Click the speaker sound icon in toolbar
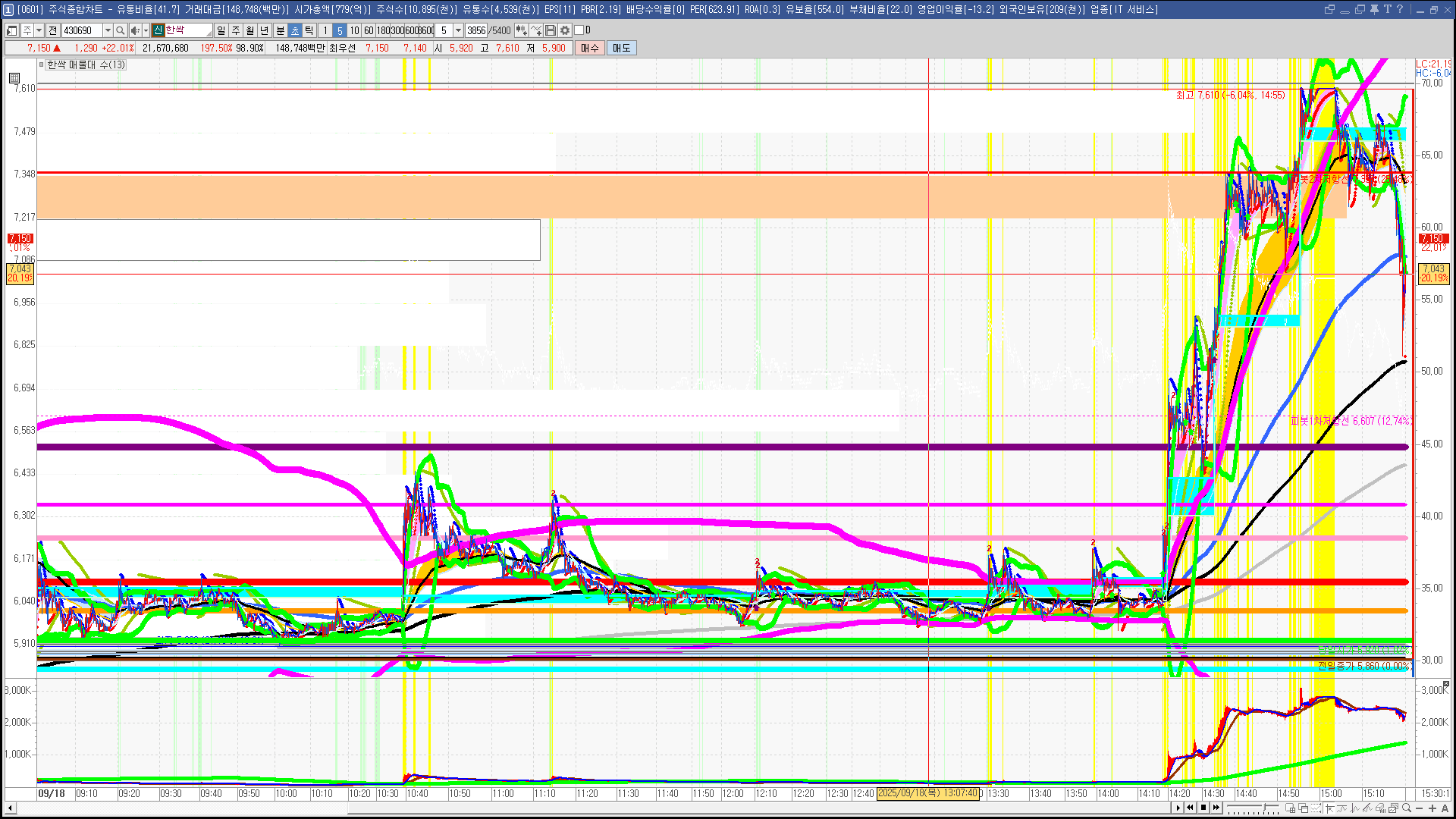Image resolution: width=1456 pixels, height=819 pixels. pyautogui.click(x=134, y=30)
